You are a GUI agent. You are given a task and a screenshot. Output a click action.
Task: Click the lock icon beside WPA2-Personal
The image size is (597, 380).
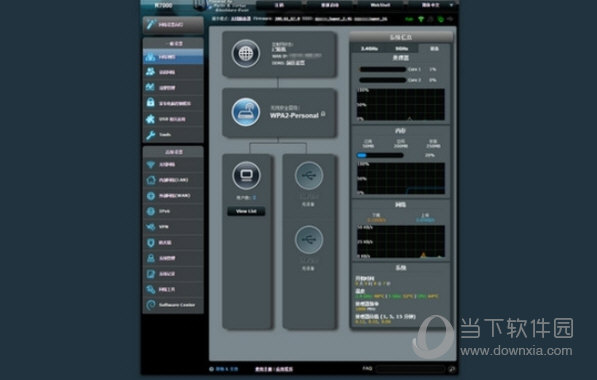pos(323,114)
